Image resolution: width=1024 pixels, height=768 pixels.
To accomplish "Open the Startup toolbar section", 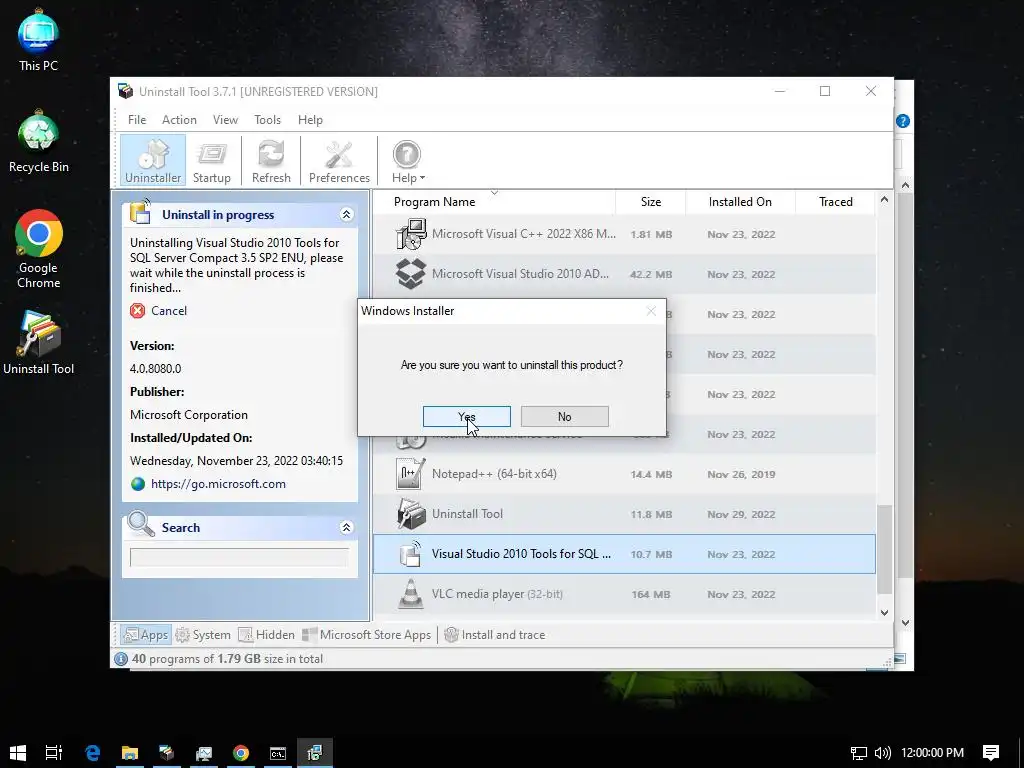I will tap(212, 161).
